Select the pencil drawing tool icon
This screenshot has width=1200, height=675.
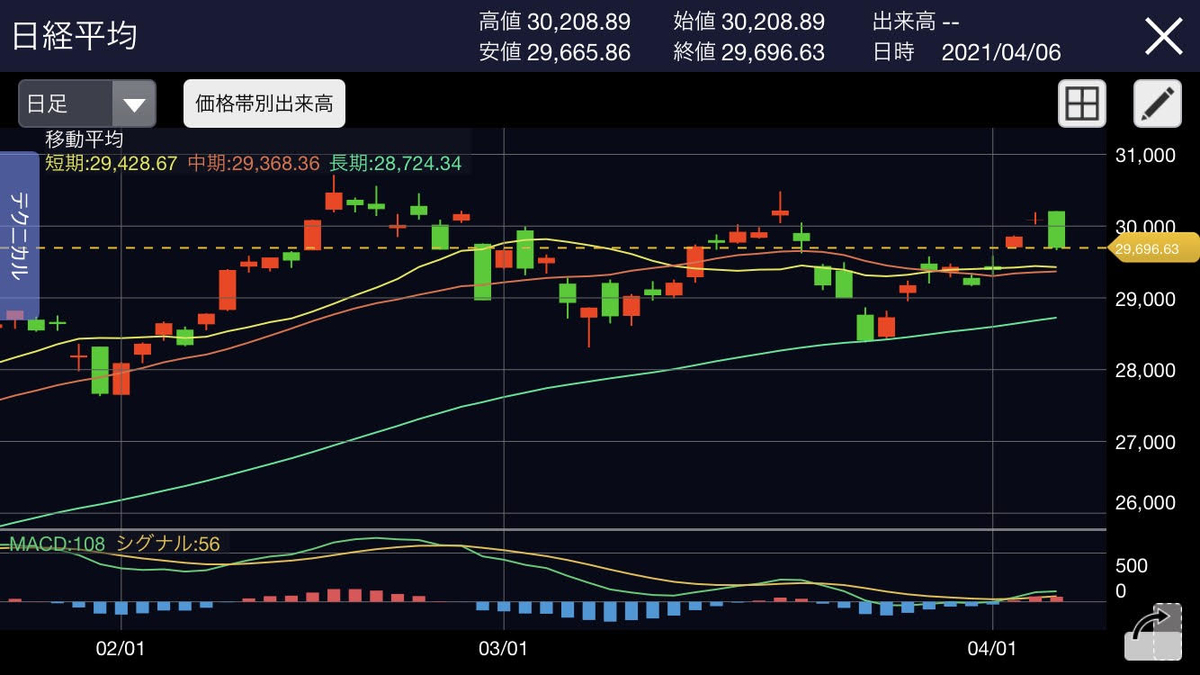pos(1157,104)
